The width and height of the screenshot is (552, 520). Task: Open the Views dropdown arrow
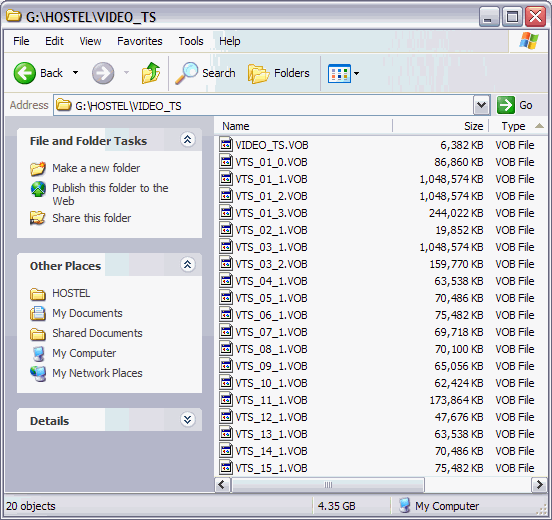pyautogui.click(x=356, y=73)
